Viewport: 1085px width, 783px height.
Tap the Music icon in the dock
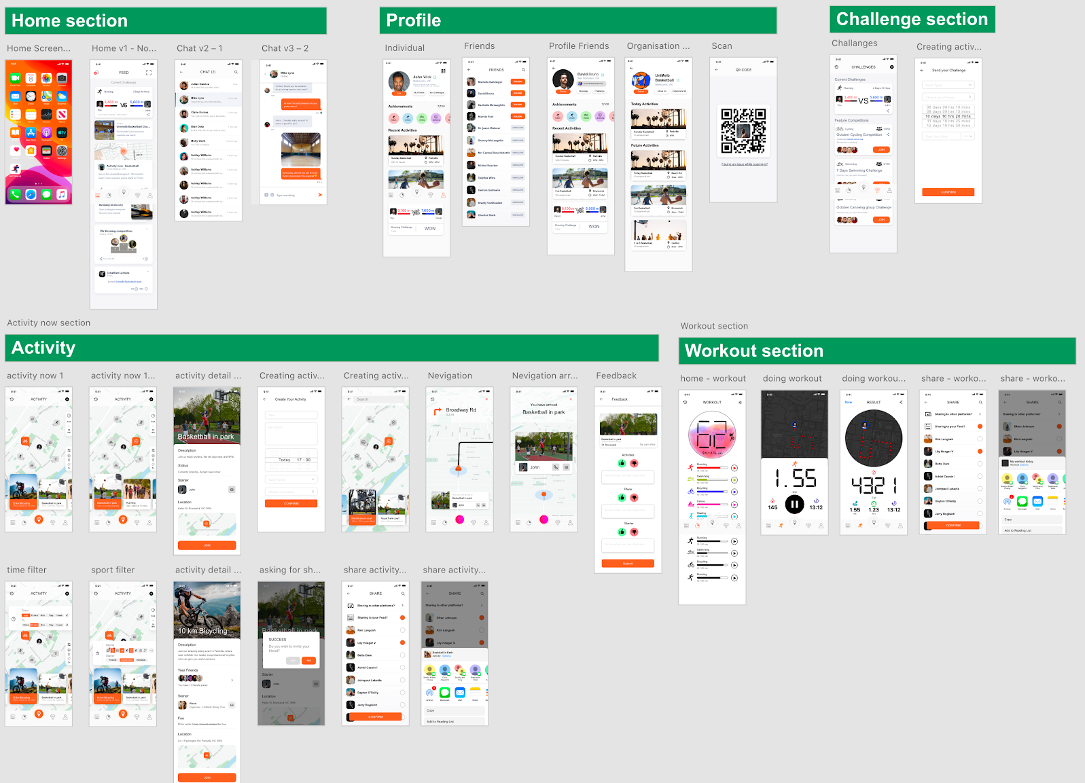tap(62, 194)
